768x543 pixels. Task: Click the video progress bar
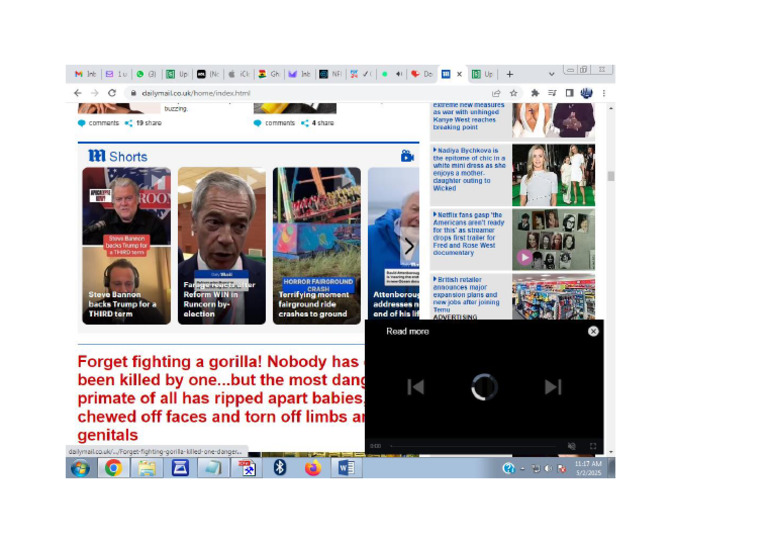tap(474, 446)
